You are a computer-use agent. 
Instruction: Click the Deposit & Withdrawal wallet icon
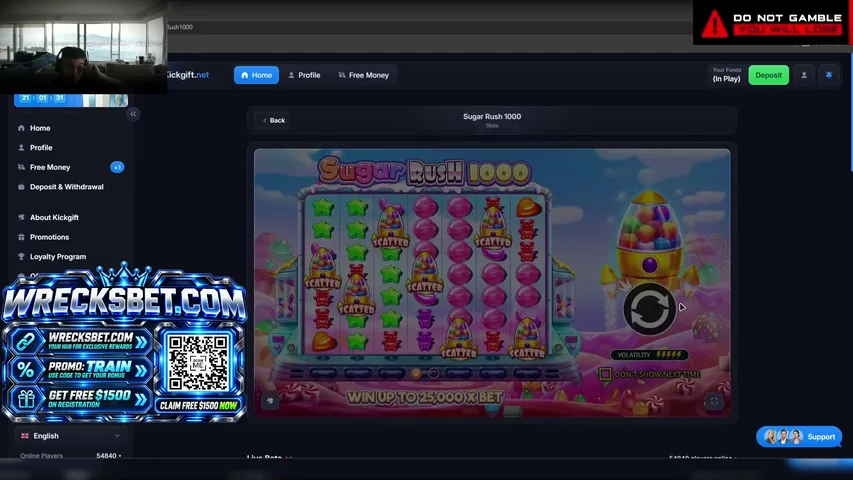(21, 187)
